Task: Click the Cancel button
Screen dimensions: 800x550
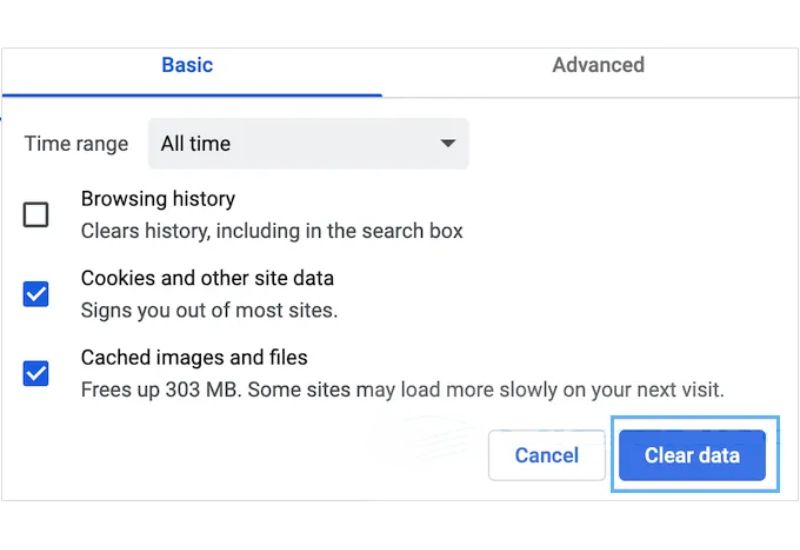Action: (x=546, y=455)
